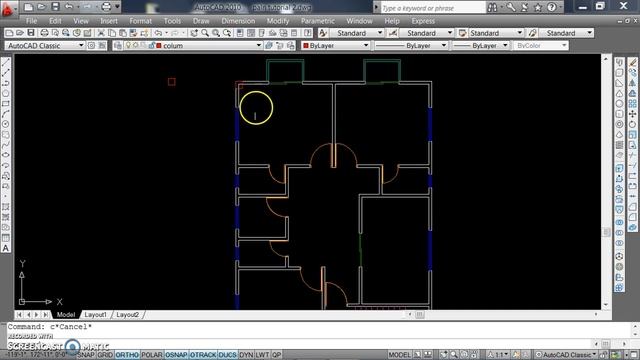Click the Help question mark in Standard toolbar
The image size is (640, 360).
tap(308, 33)
